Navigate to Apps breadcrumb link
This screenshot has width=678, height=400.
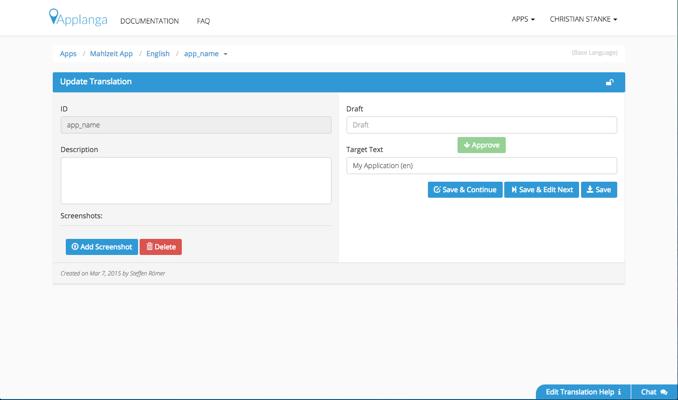coord(68,54)
